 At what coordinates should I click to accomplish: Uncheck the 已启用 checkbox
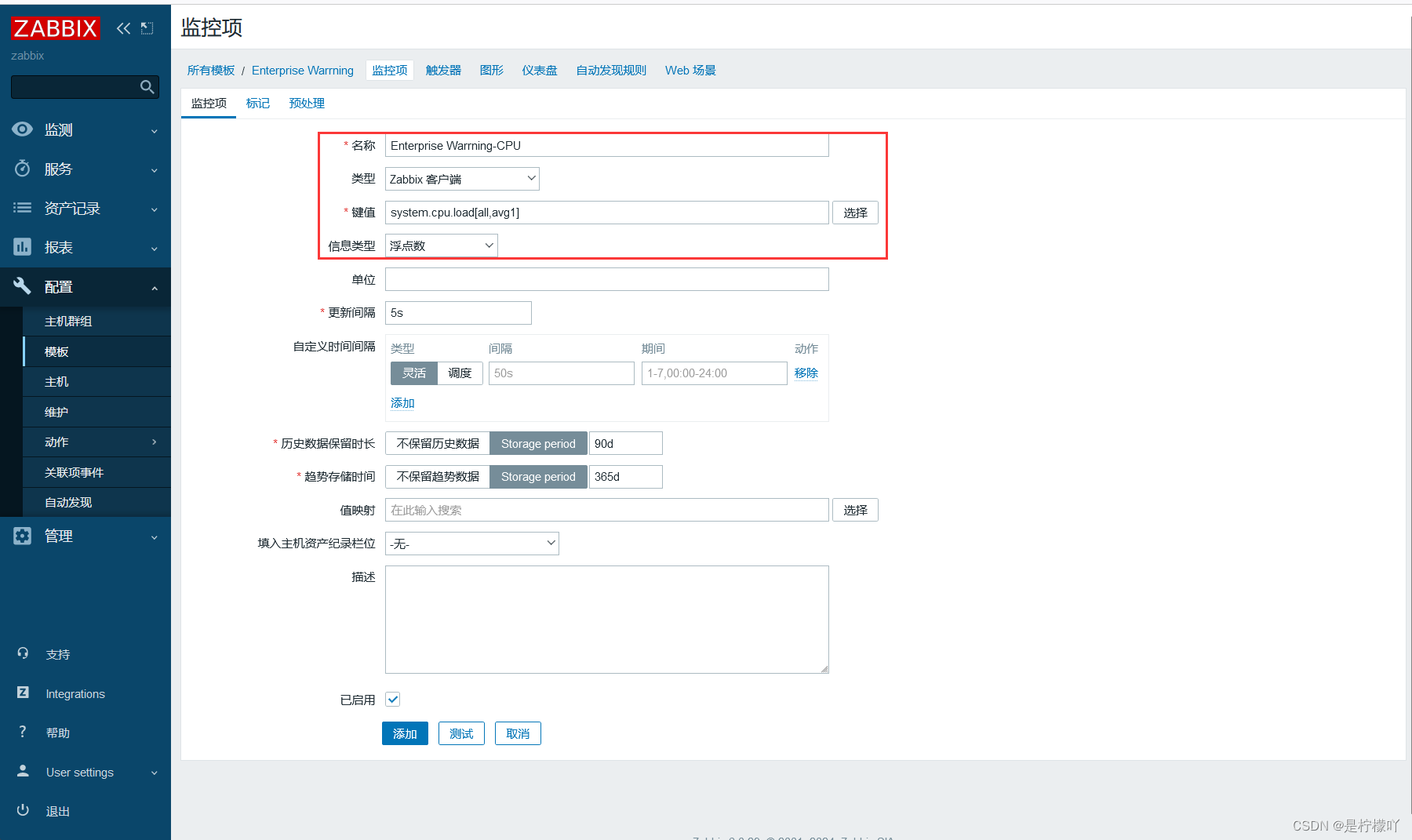coord(393,700)
